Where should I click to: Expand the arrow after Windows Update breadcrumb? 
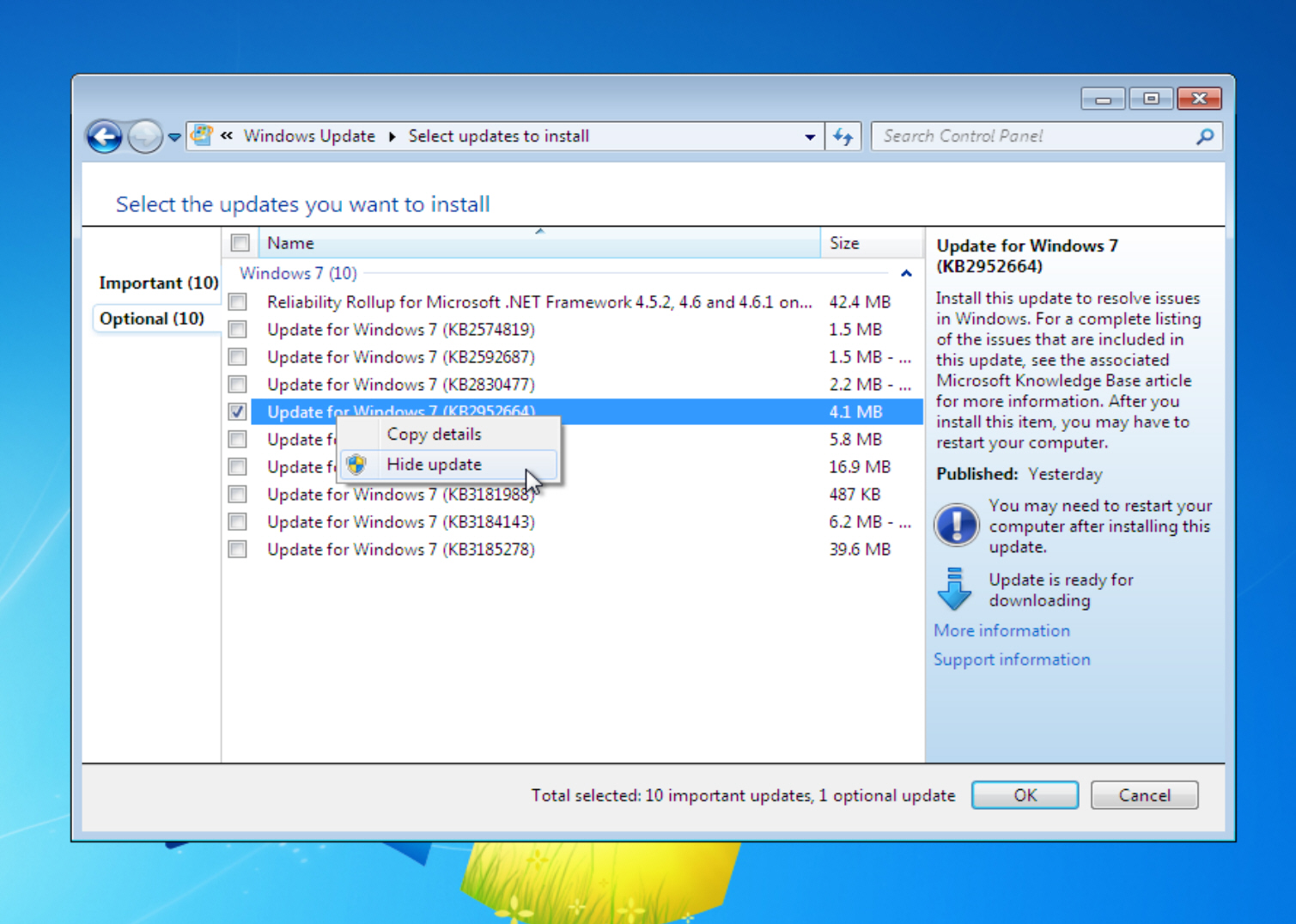392,137
